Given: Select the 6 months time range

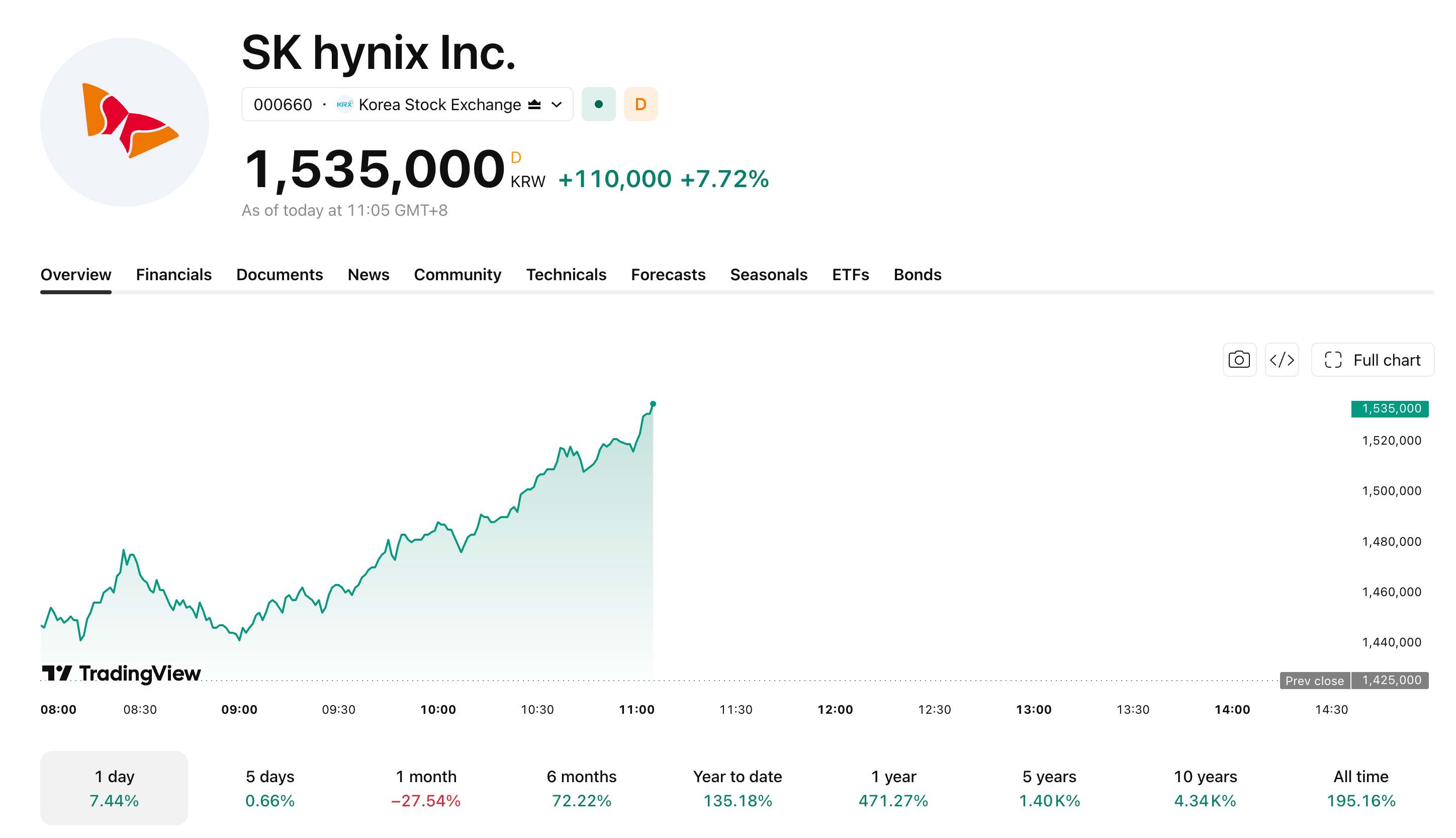Looking at the screenshot, I should click(x=581, y=787).
